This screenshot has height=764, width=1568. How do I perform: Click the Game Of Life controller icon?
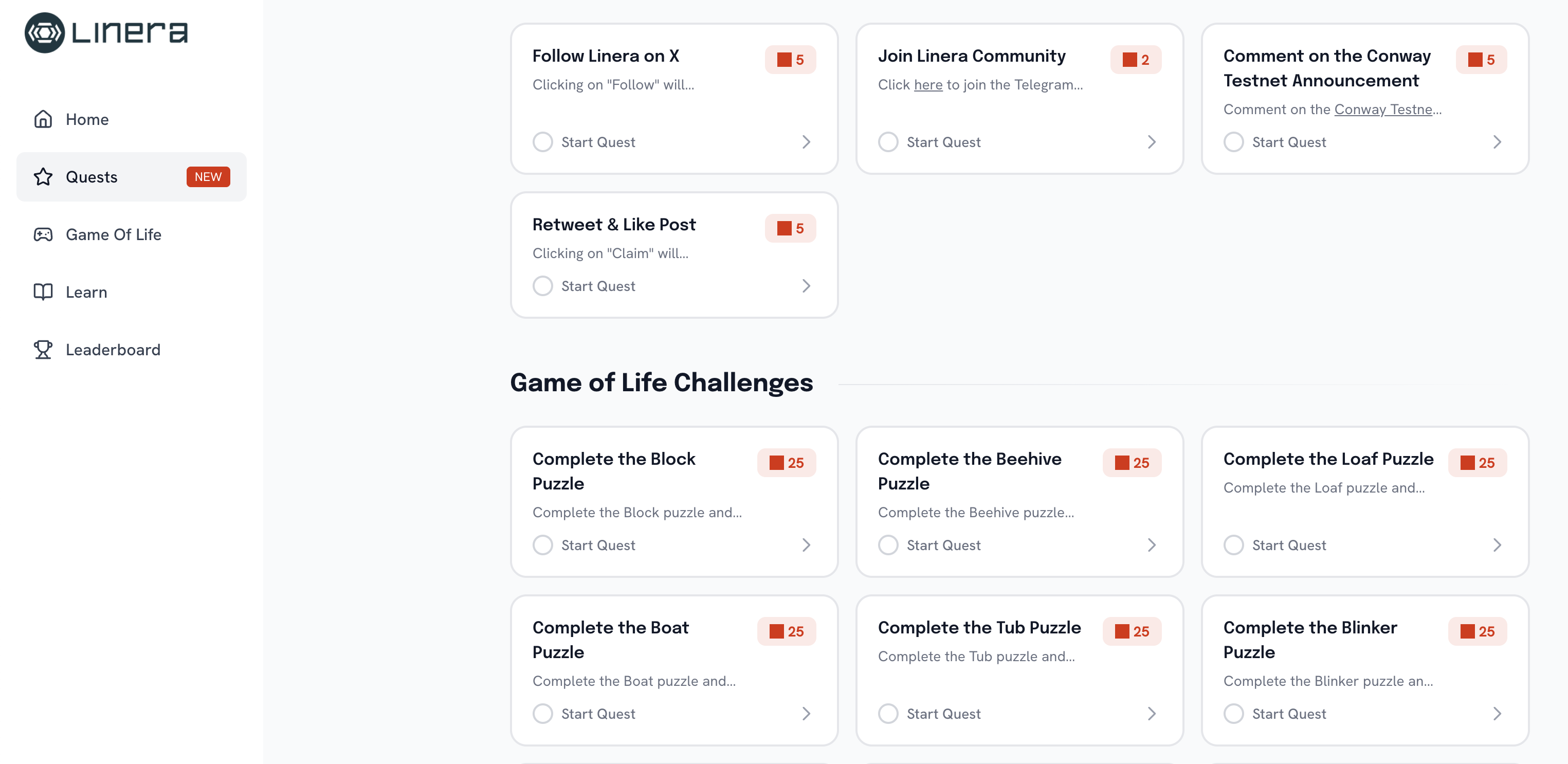point(43,234)
